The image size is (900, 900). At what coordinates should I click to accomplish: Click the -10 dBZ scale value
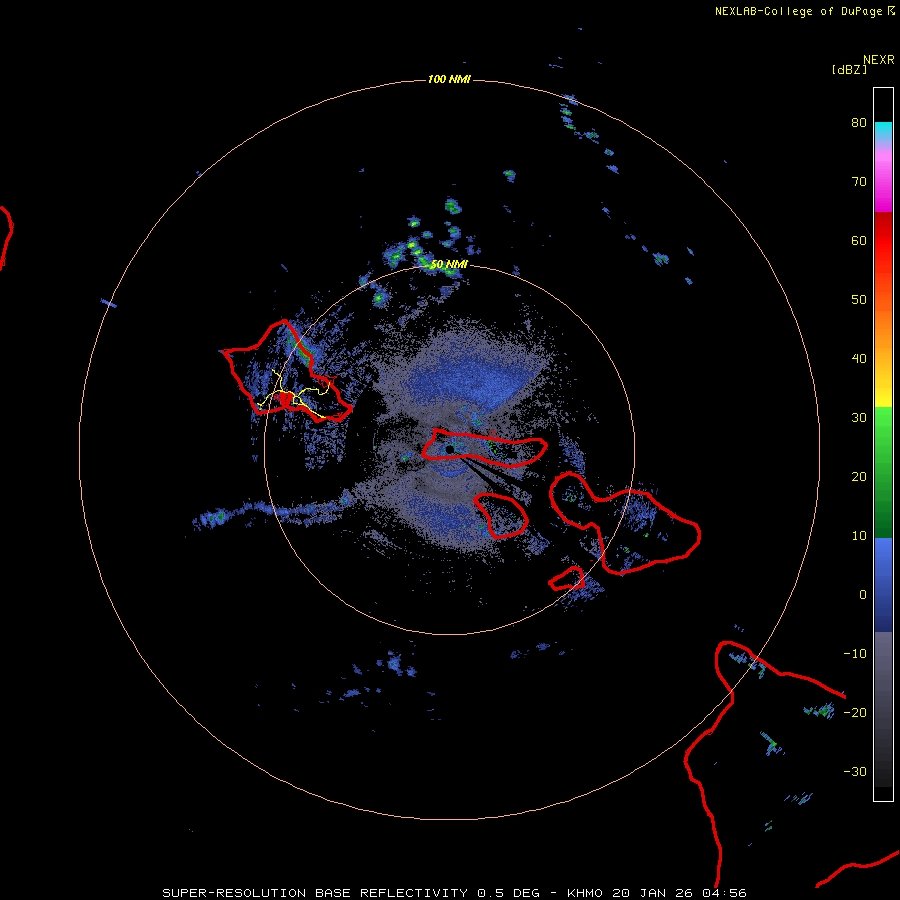(855, 654)
